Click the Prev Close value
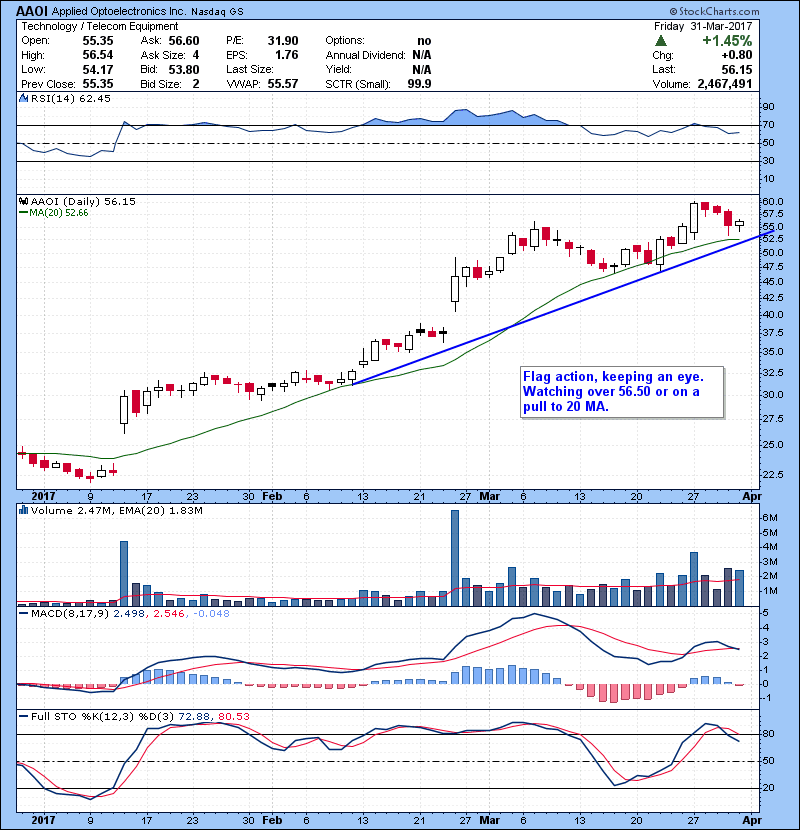 coord(98,84)
